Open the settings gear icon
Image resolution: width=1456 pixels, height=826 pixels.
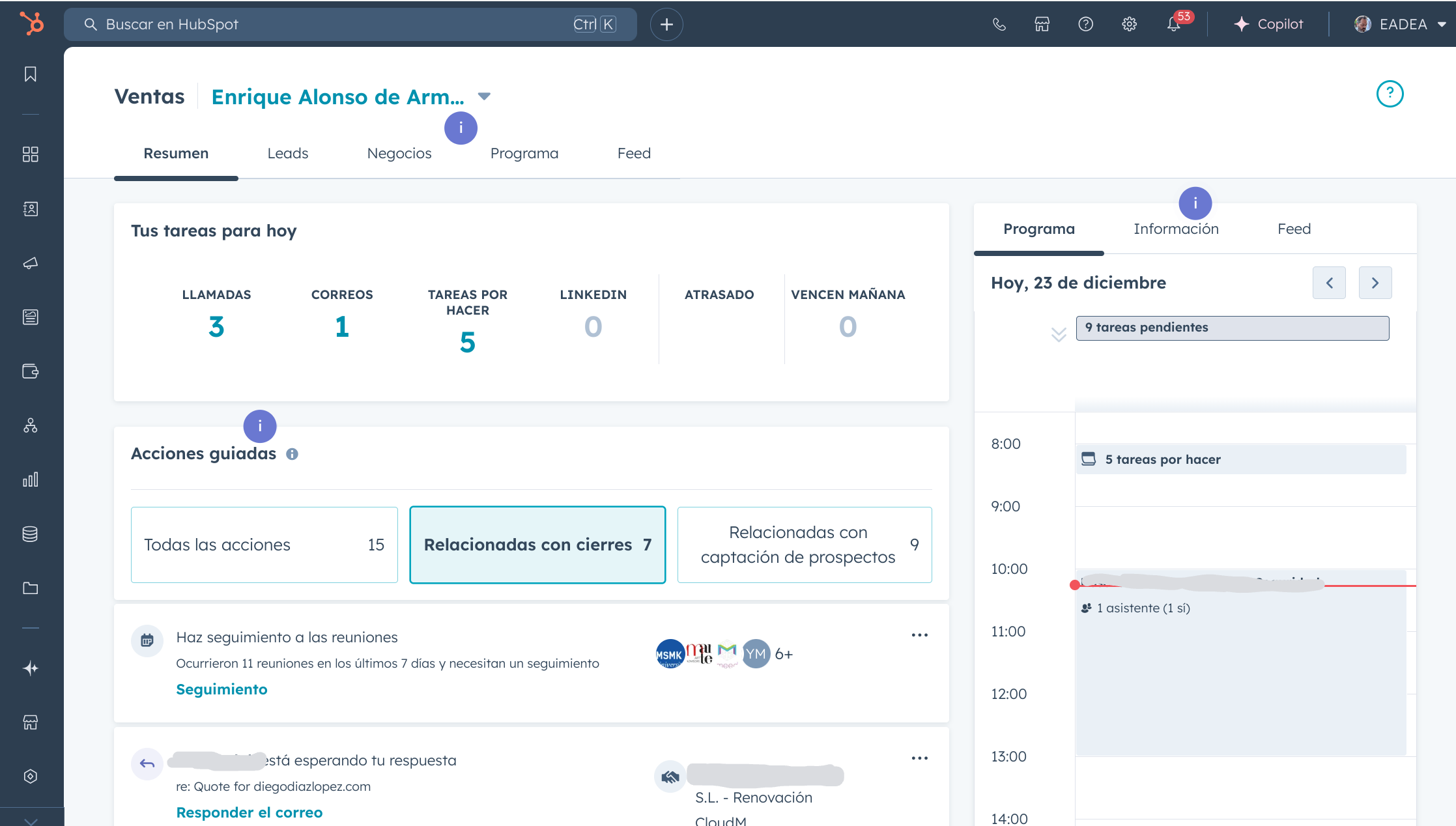pyautogui.click(x=1129, y=25)
